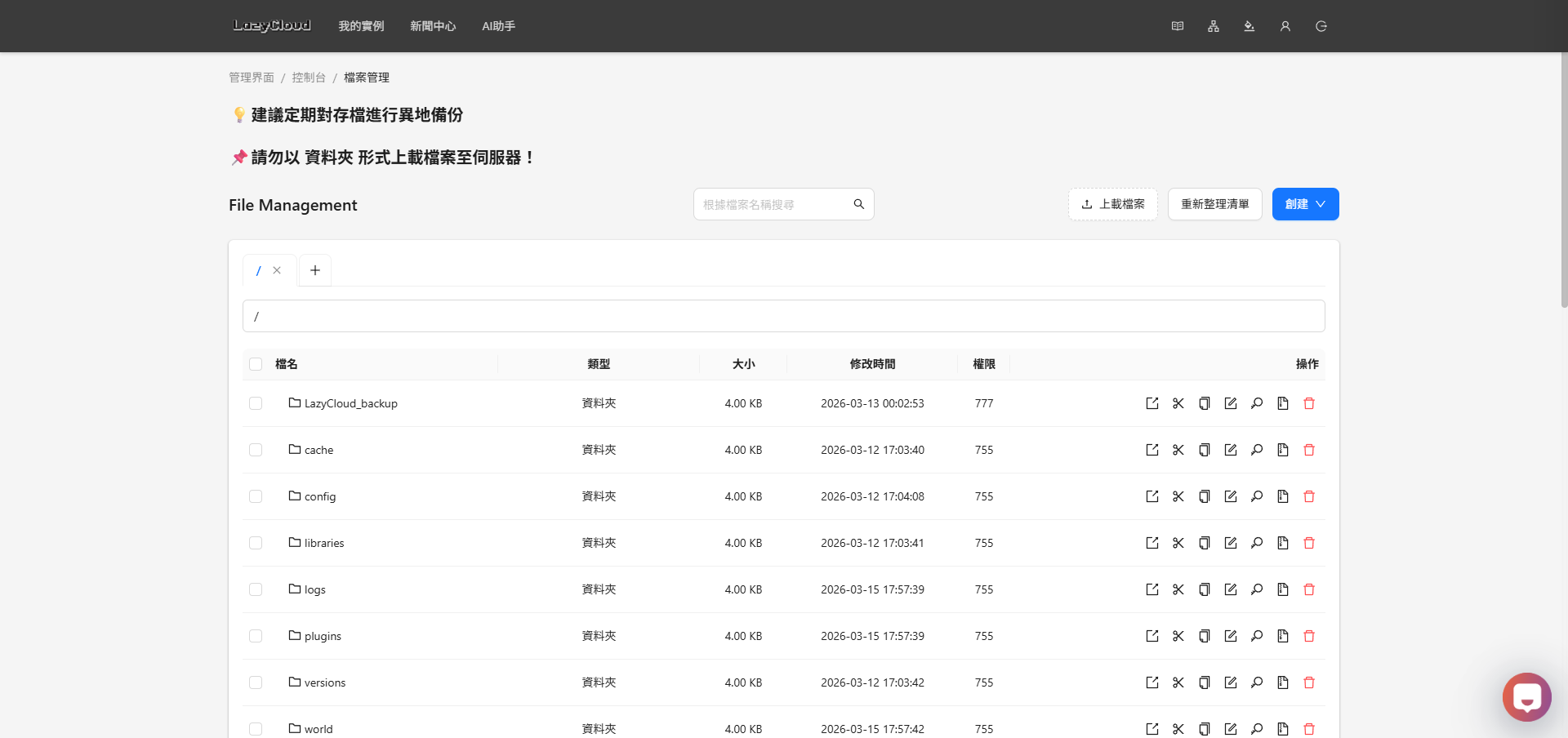The height and width of the screenshot is (738, 1568).
Task: Copy the config folder via copy icon
Action: [x=1204, y=496]
